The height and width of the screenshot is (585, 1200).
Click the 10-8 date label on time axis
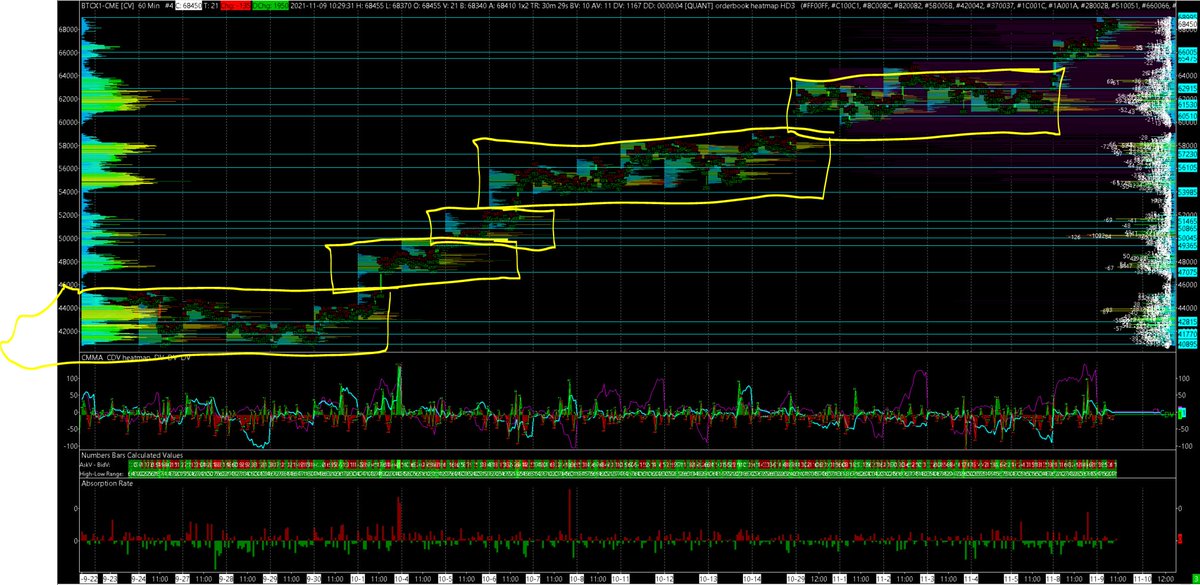click(x=575, y=578)
